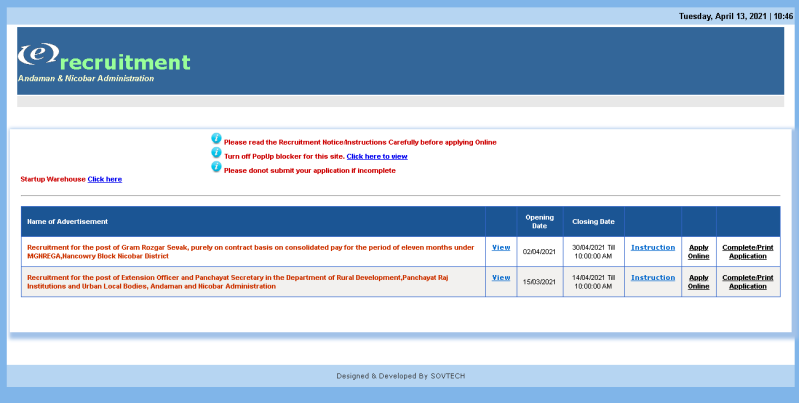Click info icon beside Recruitment Notice message
Viewport: 799px width, 403px height.
[x=216, y=140]
